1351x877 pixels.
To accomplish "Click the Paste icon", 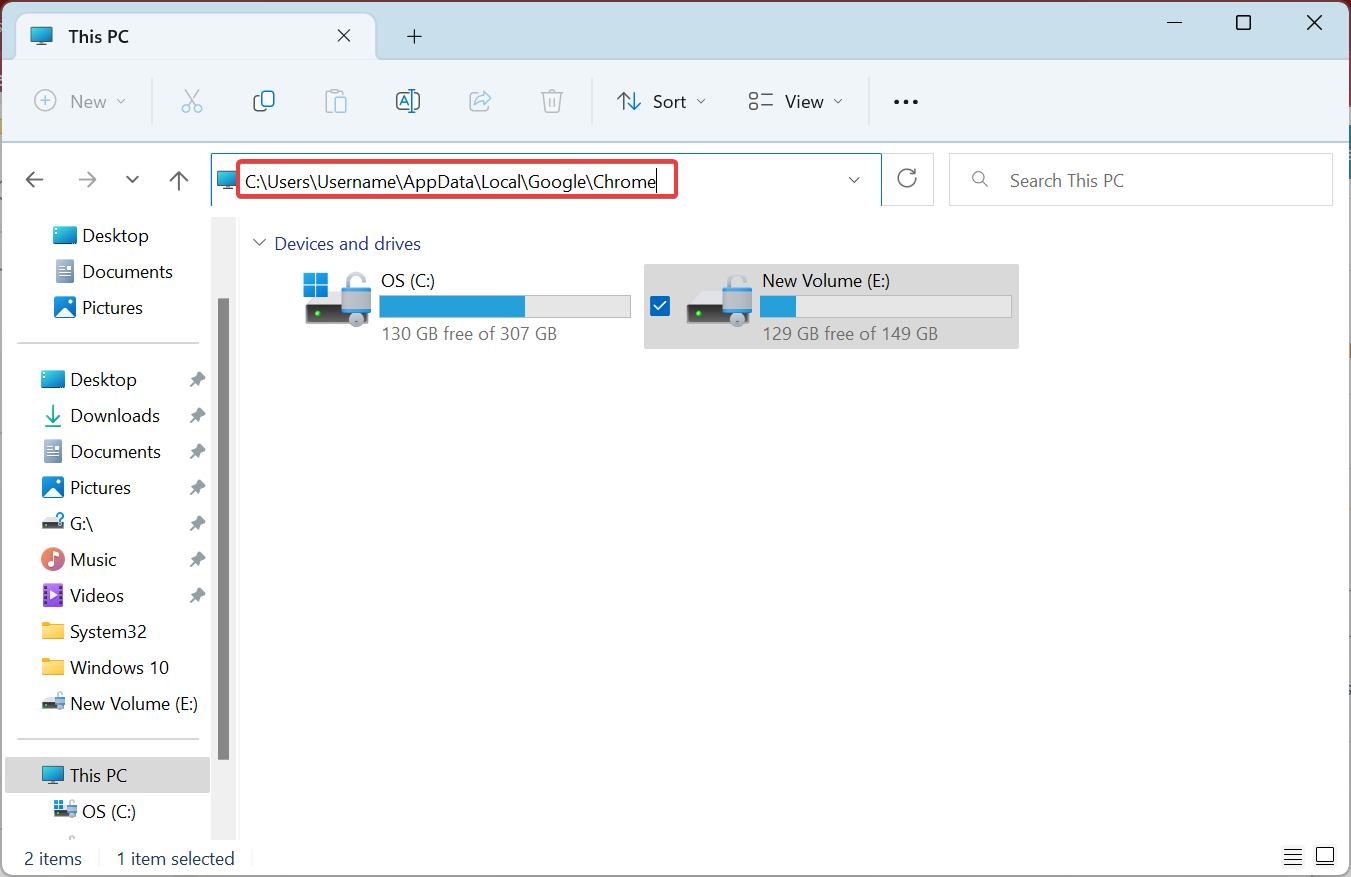I will (x=336, y=101).
